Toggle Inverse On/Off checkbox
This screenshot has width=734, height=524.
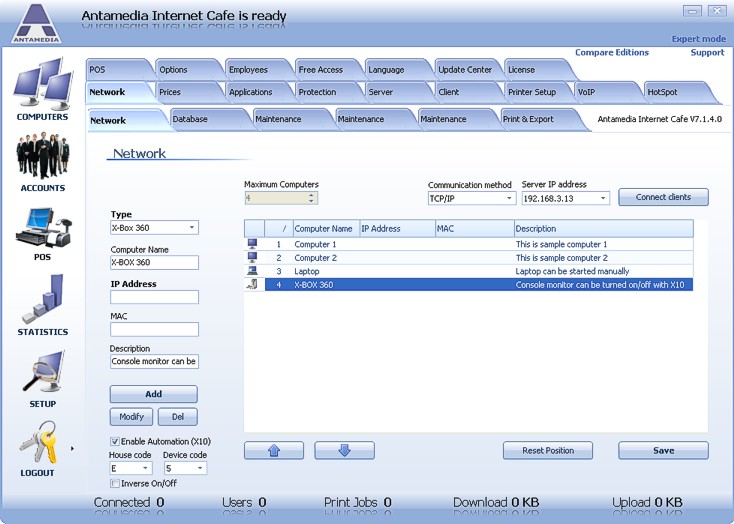click(x=115, y=483)
